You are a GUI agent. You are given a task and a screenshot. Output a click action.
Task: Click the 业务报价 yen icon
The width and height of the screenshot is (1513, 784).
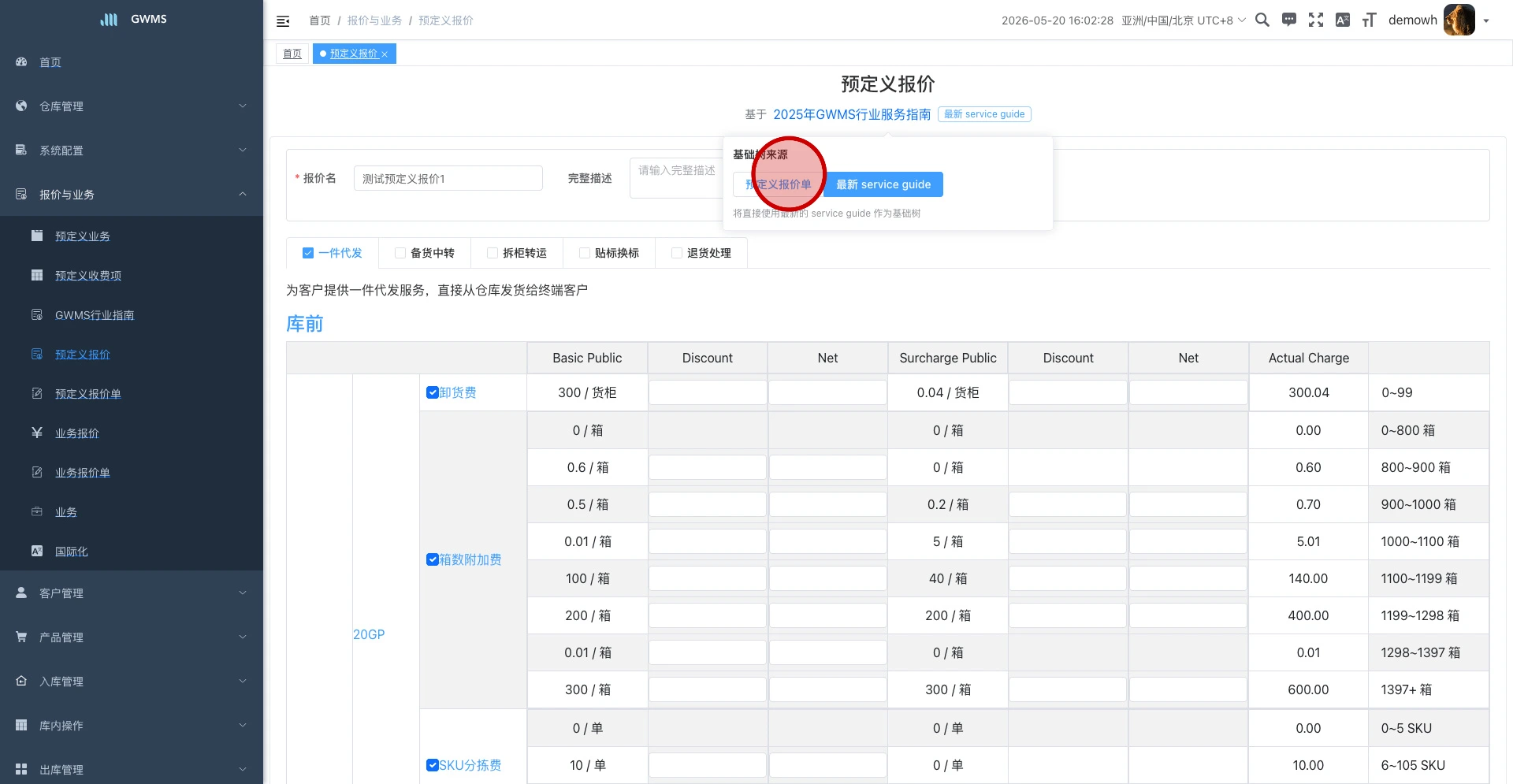tap(37, 433)
